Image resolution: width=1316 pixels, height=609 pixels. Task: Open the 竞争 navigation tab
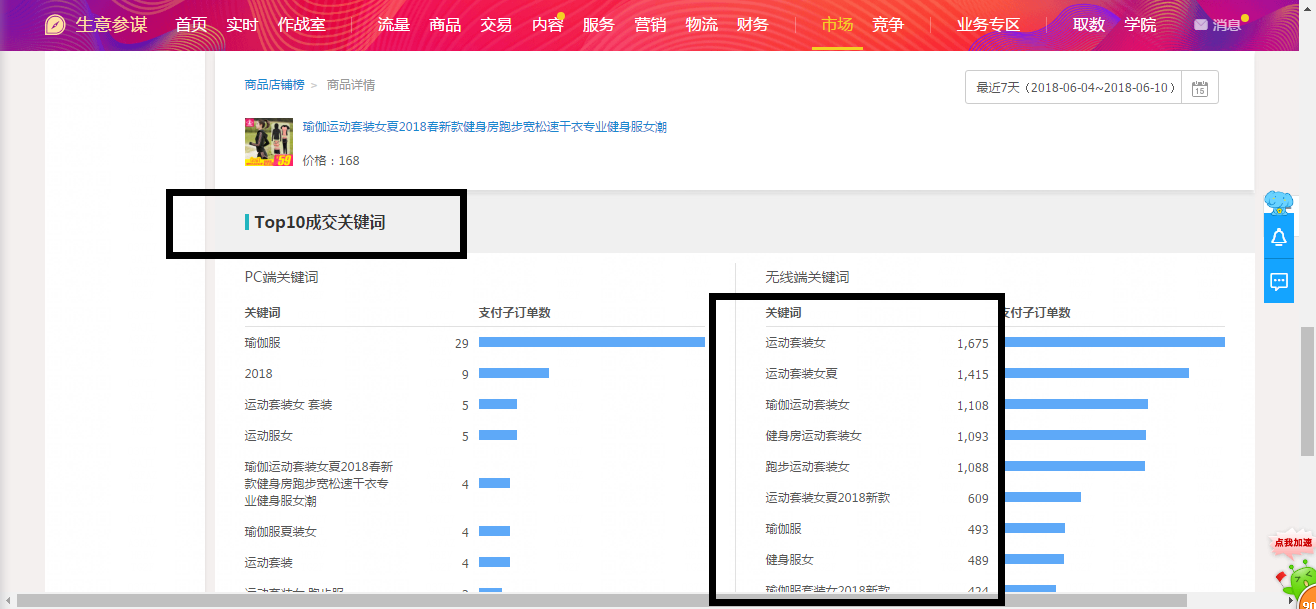[888, 25]
